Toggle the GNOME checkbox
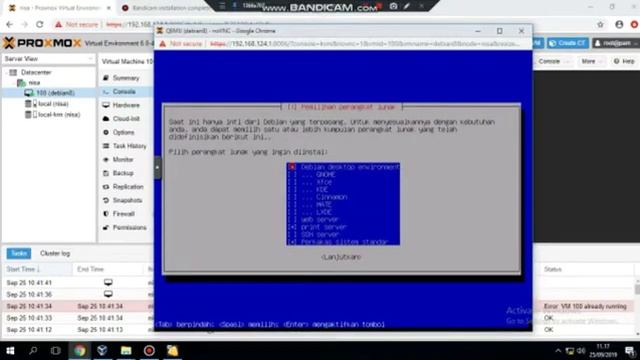 click(292, 174)
